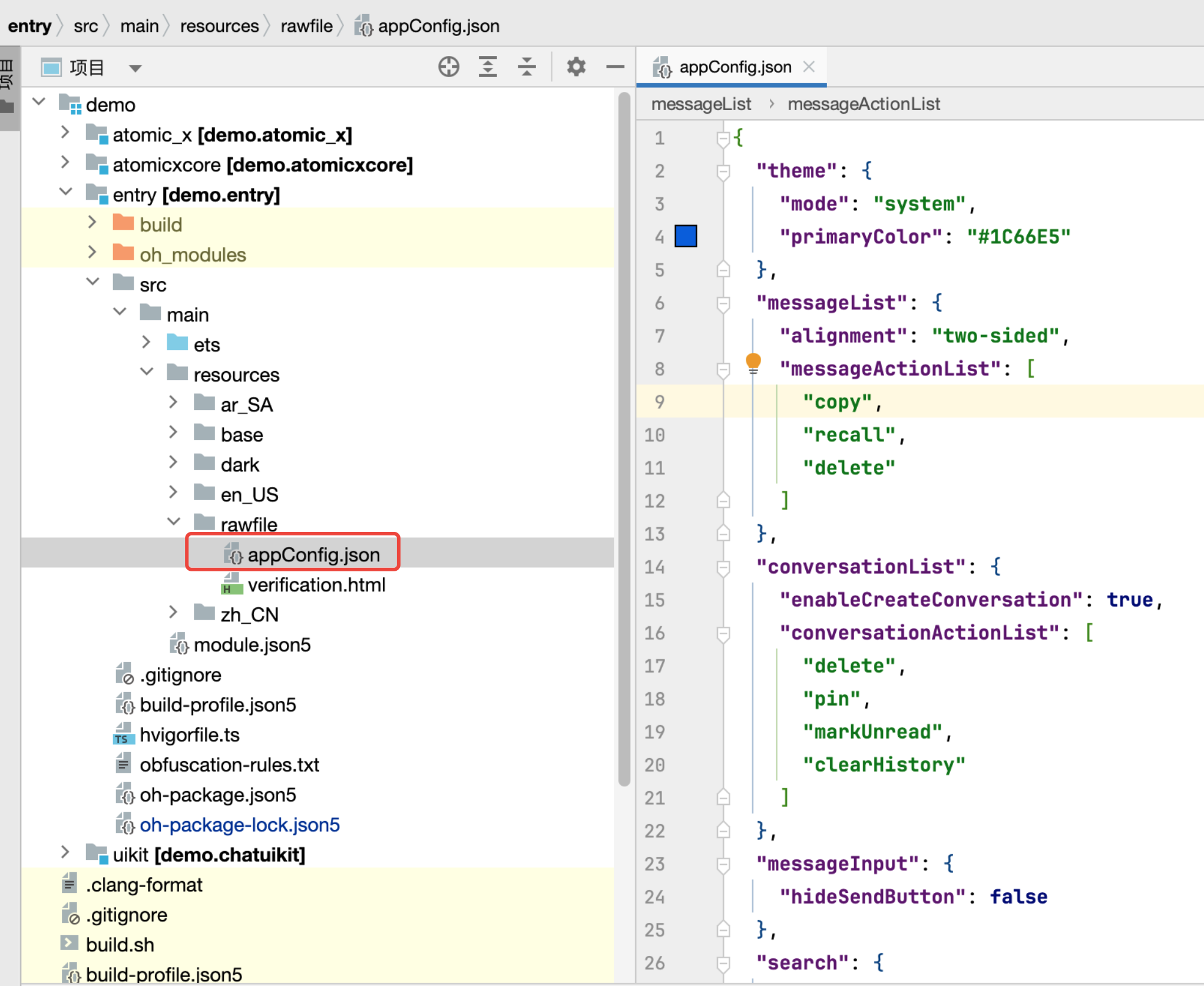Expand the ets folder
The image size is (1204, 986).
pyautogui.click(x=147, y=343)
